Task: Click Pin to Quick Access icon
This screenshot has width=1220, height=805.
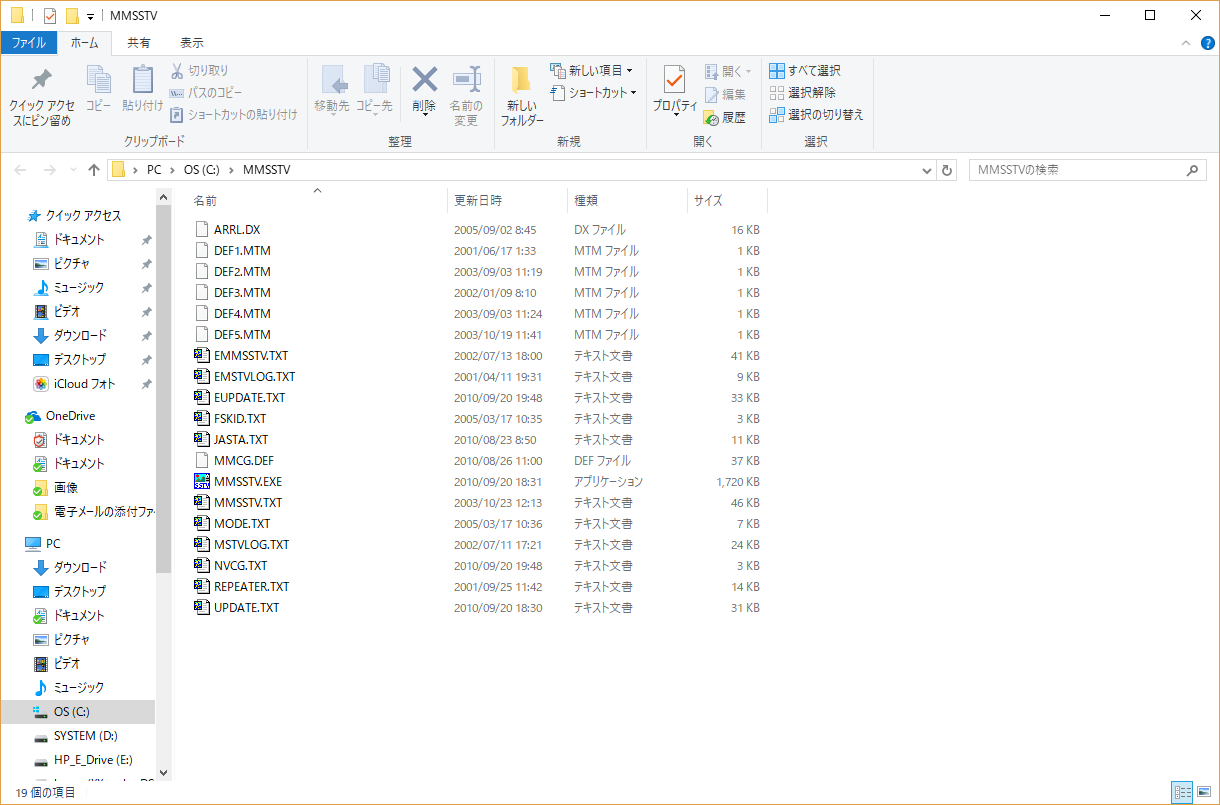Action: point(41,81)
